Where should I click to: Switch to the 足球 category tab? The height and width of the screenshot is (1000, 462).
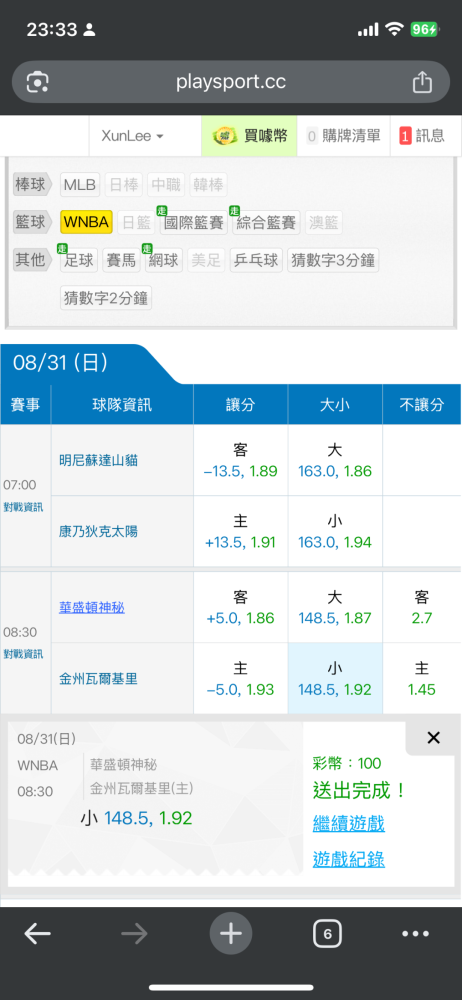coord(78,260)
